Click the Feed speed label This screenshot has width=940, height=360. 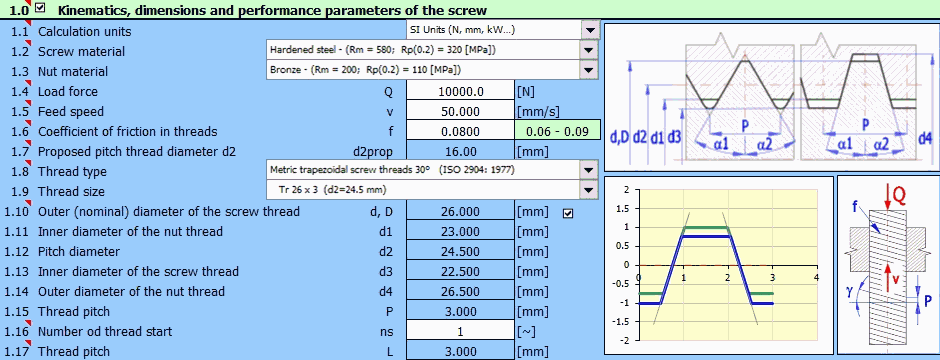click(x=71, y=111)
